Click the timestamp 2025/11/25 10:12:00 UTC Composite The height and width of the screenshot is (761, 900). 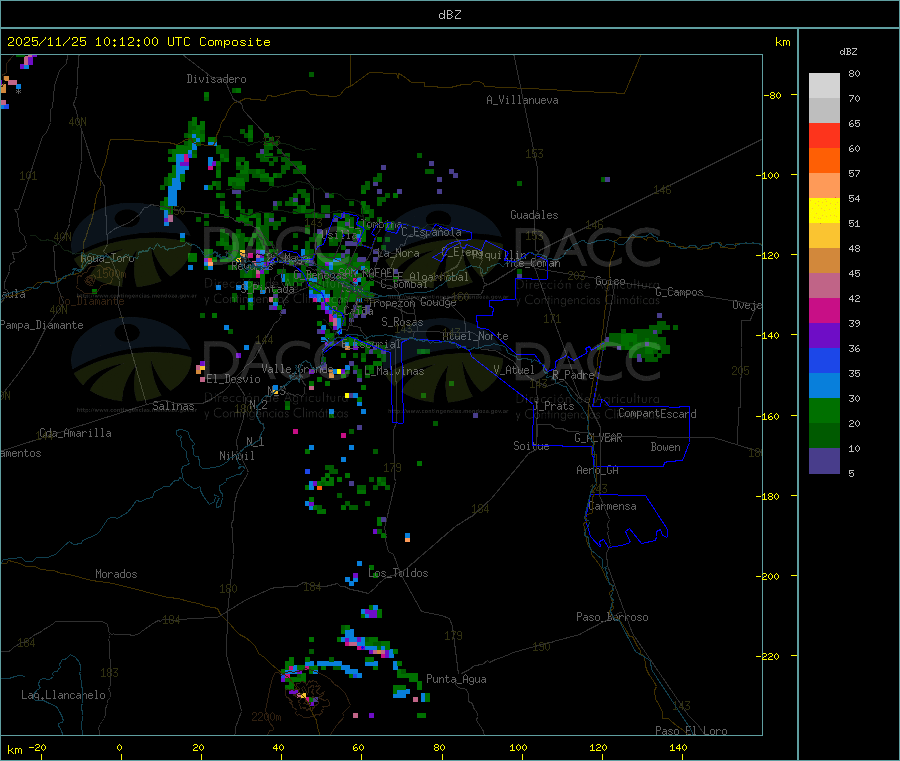pyautogui.click(x=138, y=42)
